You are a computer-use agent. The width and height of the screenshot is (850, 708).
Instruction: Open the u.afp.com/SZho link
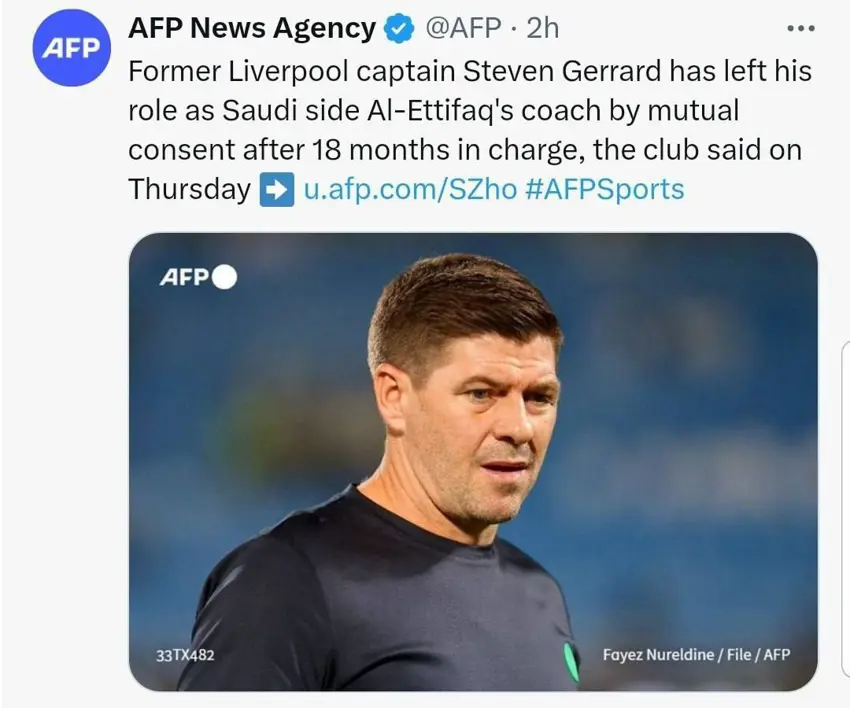[x=409, y=189]
